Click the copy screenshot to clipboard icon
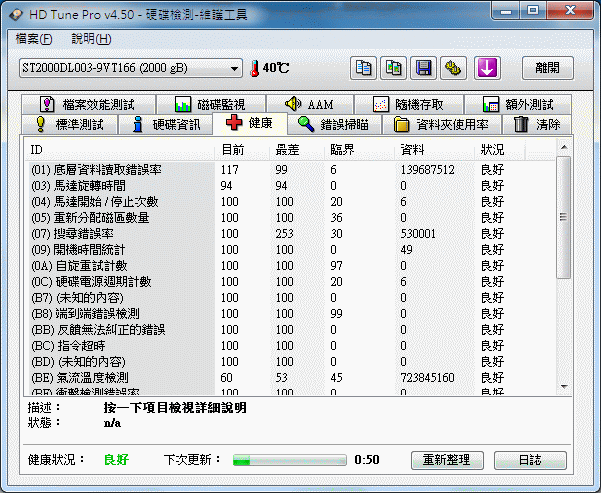601x493 pixels. pyautogui.click(x=393, y=68)
